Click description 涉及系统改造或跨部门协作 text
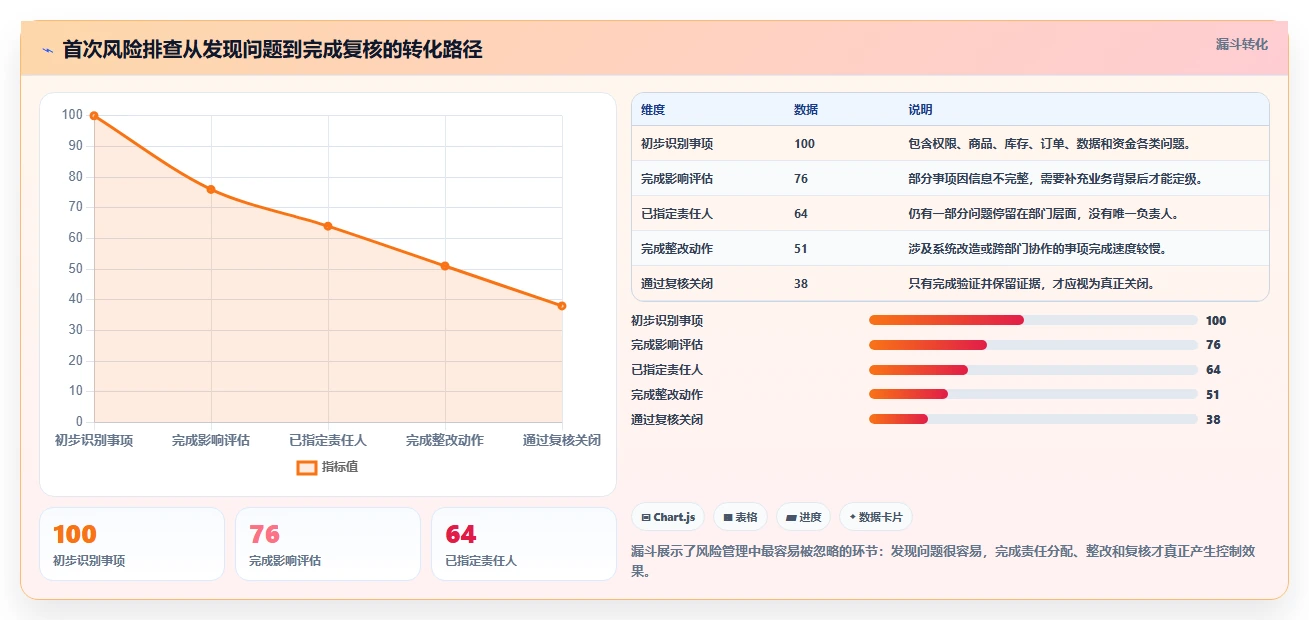Image resolution: width=1309 pixels, height=620 pixels. [x=1037, y=249]
